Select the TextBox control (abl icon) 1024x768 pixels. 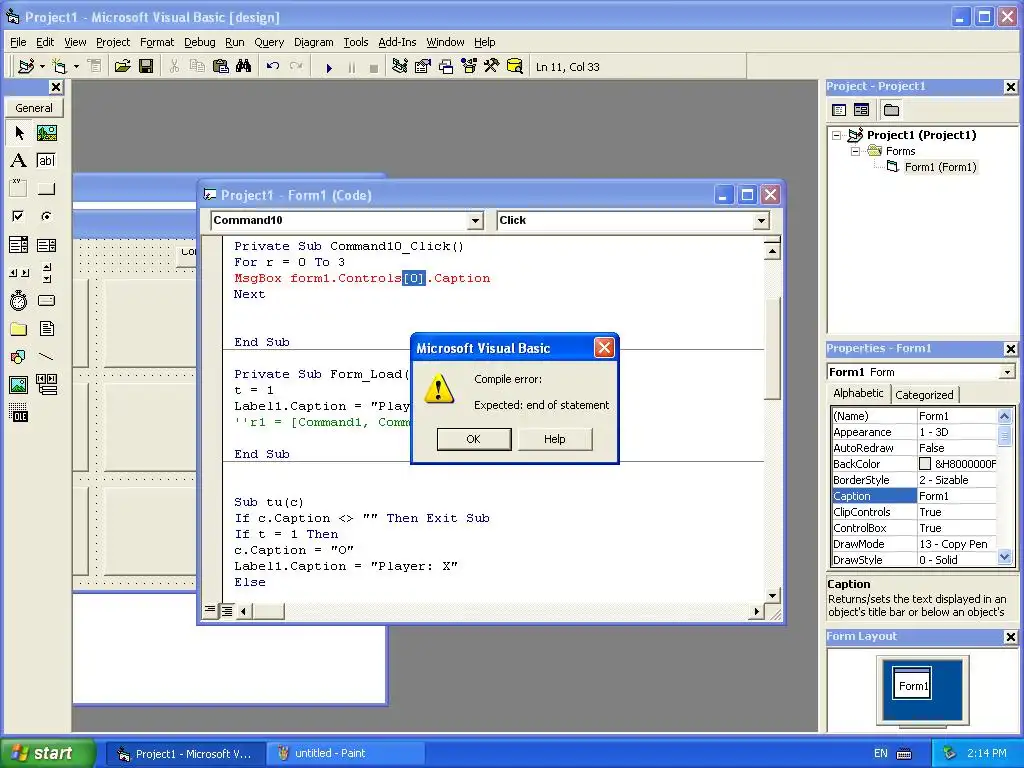pos(46,161)
